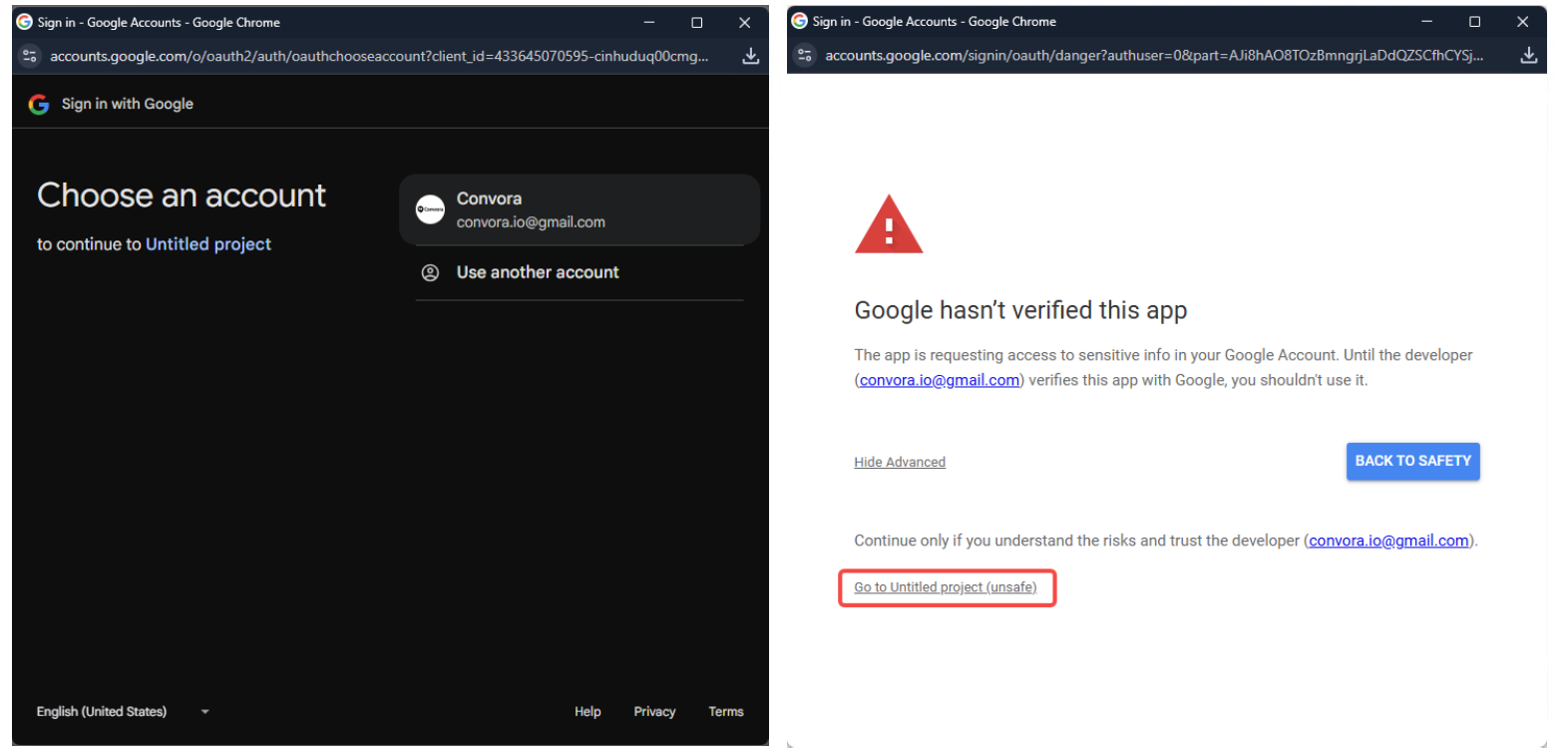Click download icon in left window
The height and width of the screenshot is (750, 1568).
pos(750,56)
